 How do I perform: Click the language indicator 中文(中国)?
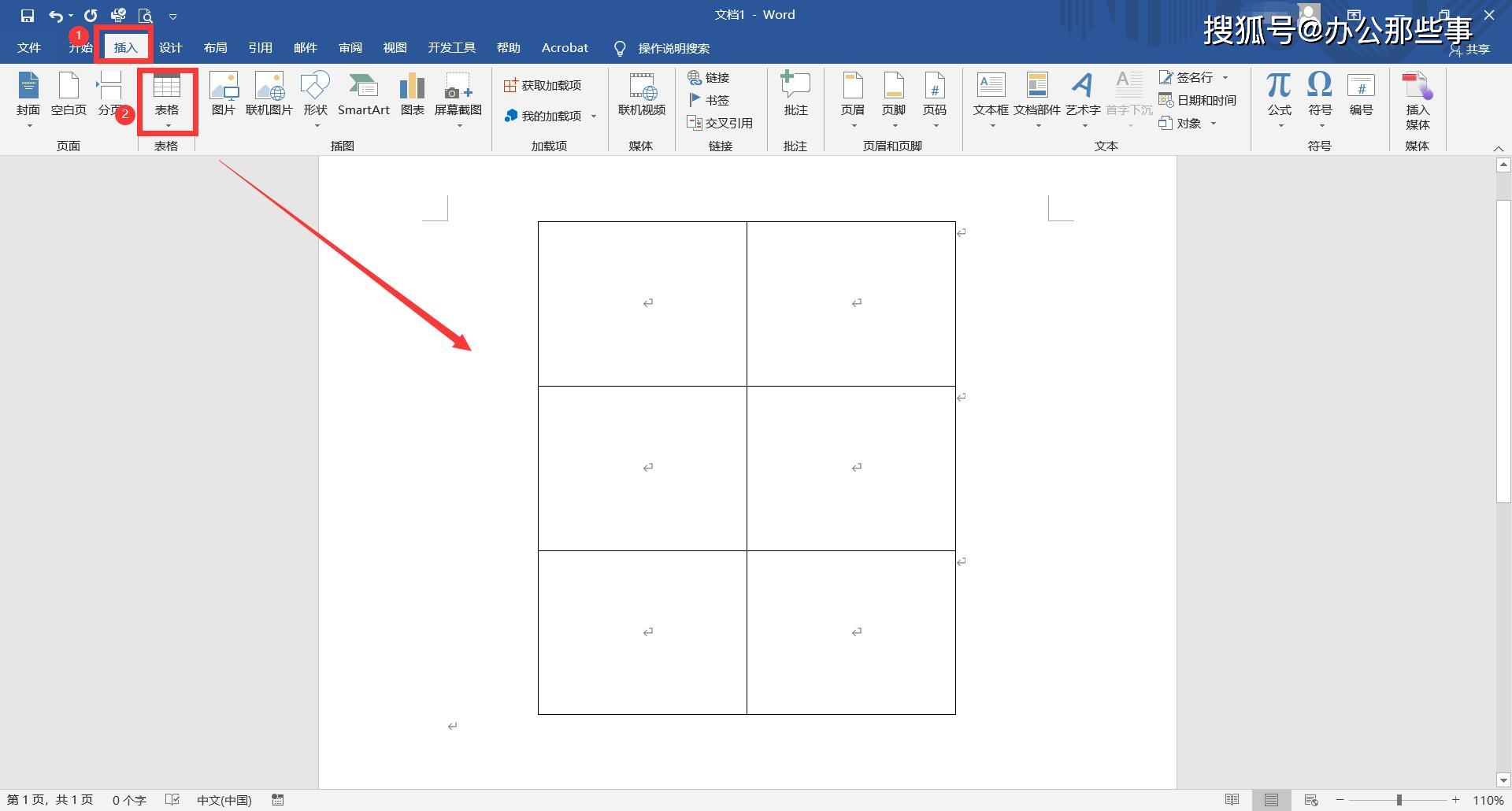click(224, 800)
